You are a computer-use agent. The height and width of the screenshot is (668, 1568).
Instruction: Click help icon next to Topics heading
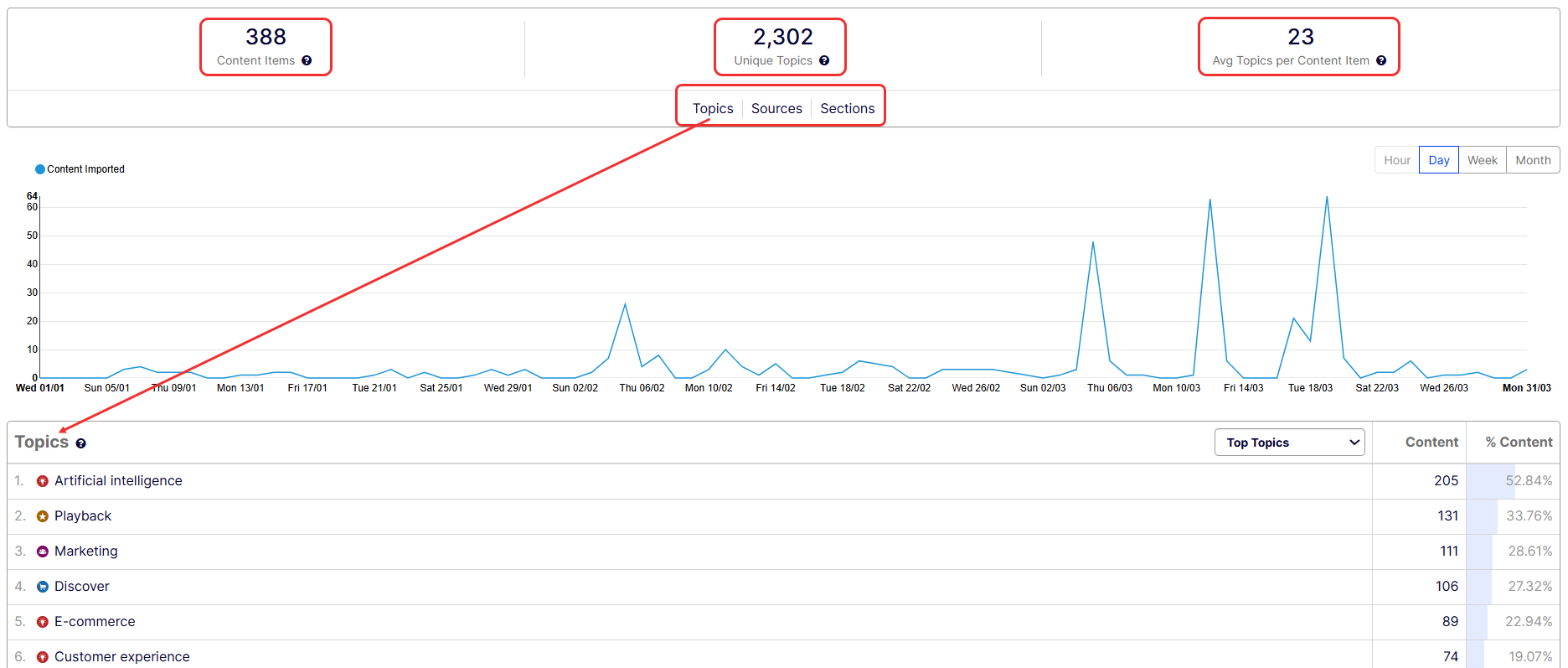(81, 443)
